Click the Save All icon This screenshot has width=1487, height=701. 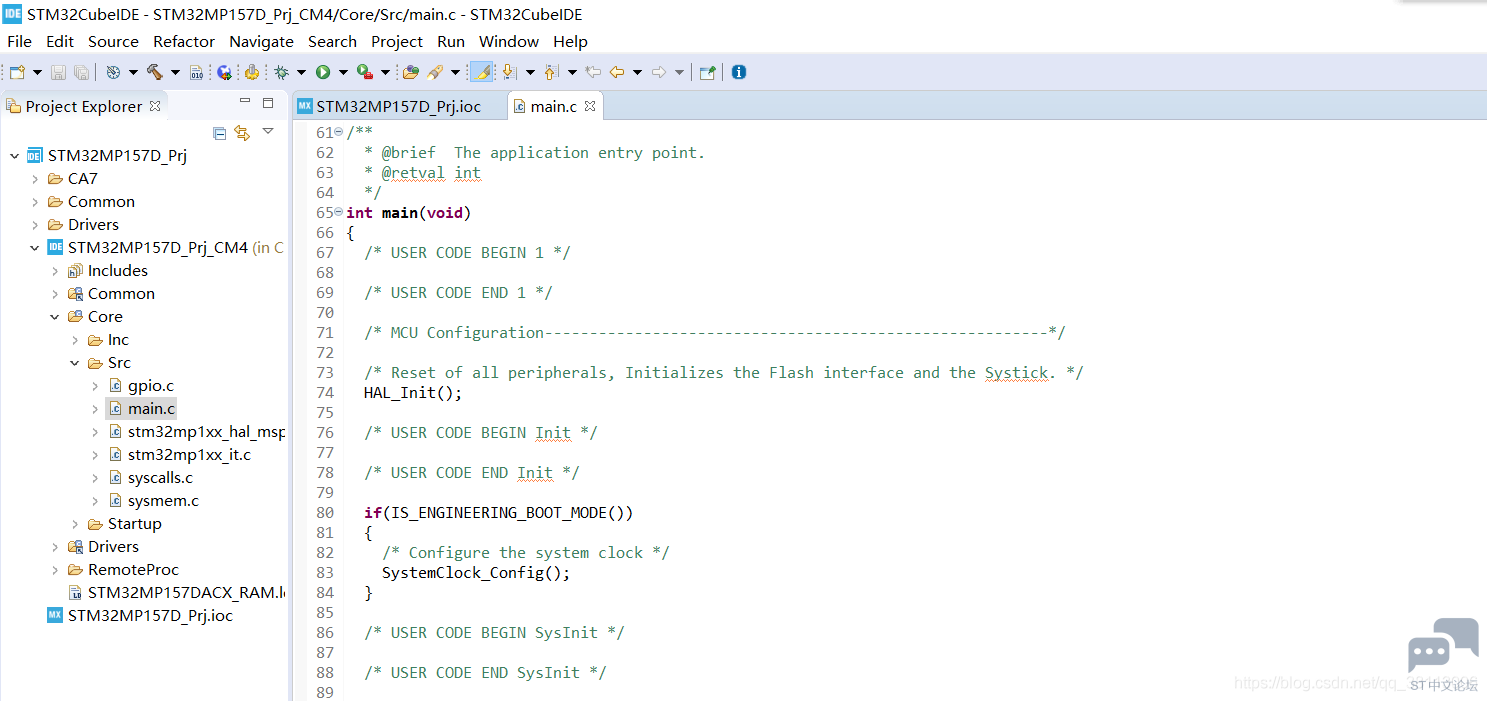point(81,72)
